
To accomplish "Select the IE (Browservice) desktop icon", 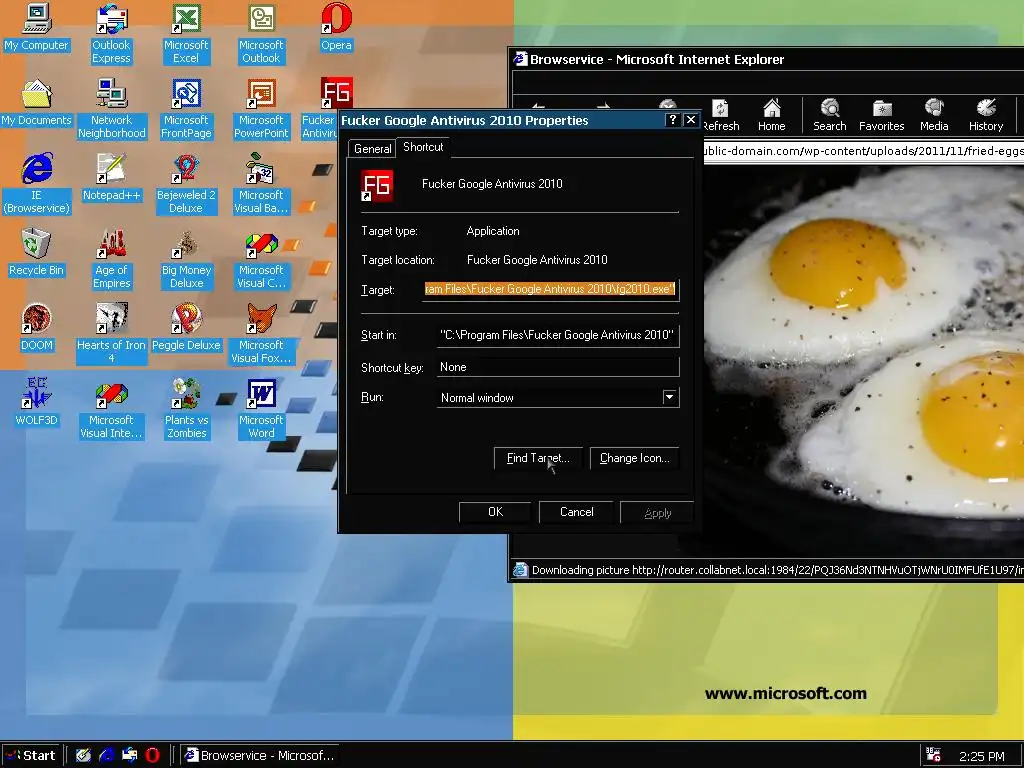I will 36,184.
